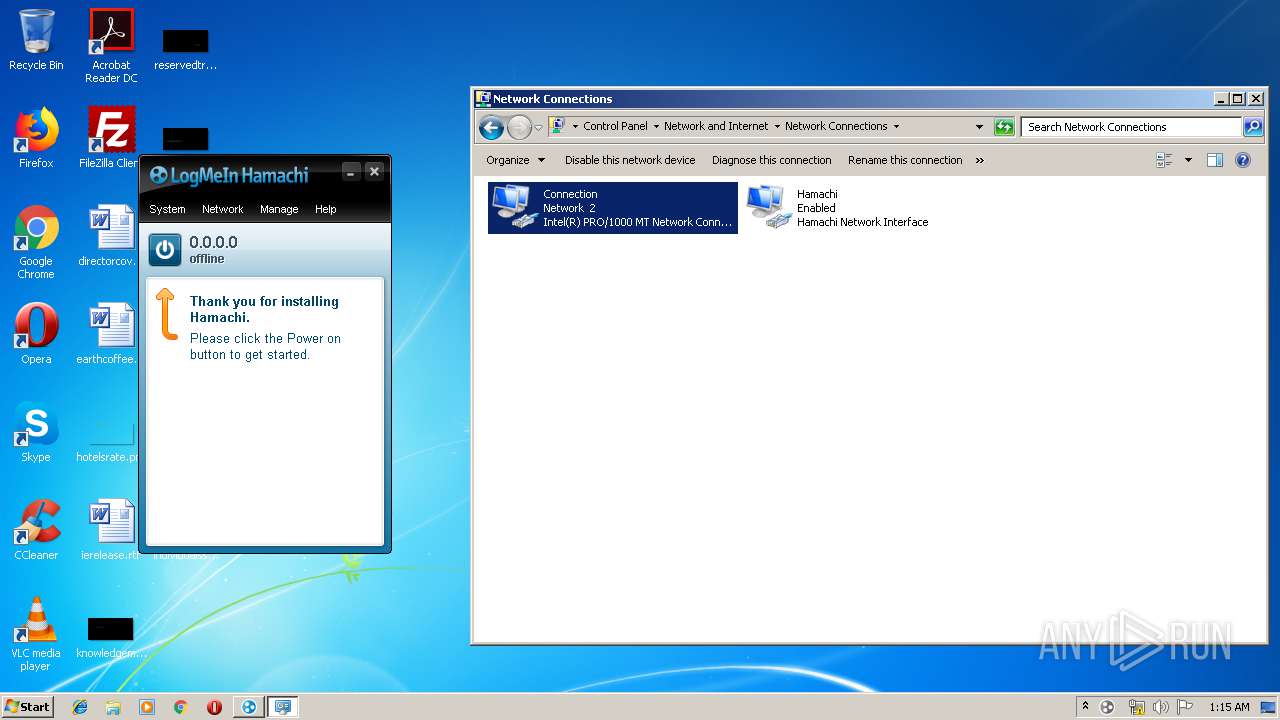
Task: Click the Change your view icon
Action: [1164, 160]
